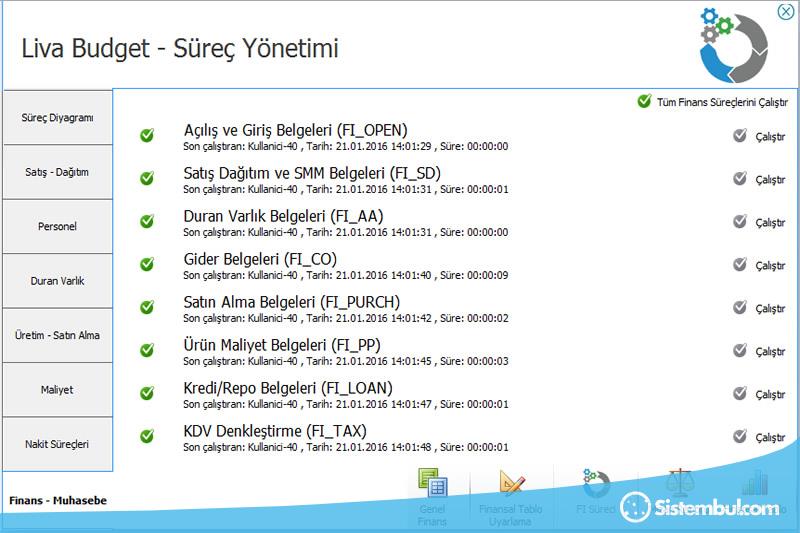Run the FI_AA process with its Çalıştır icon

(740, 221)
